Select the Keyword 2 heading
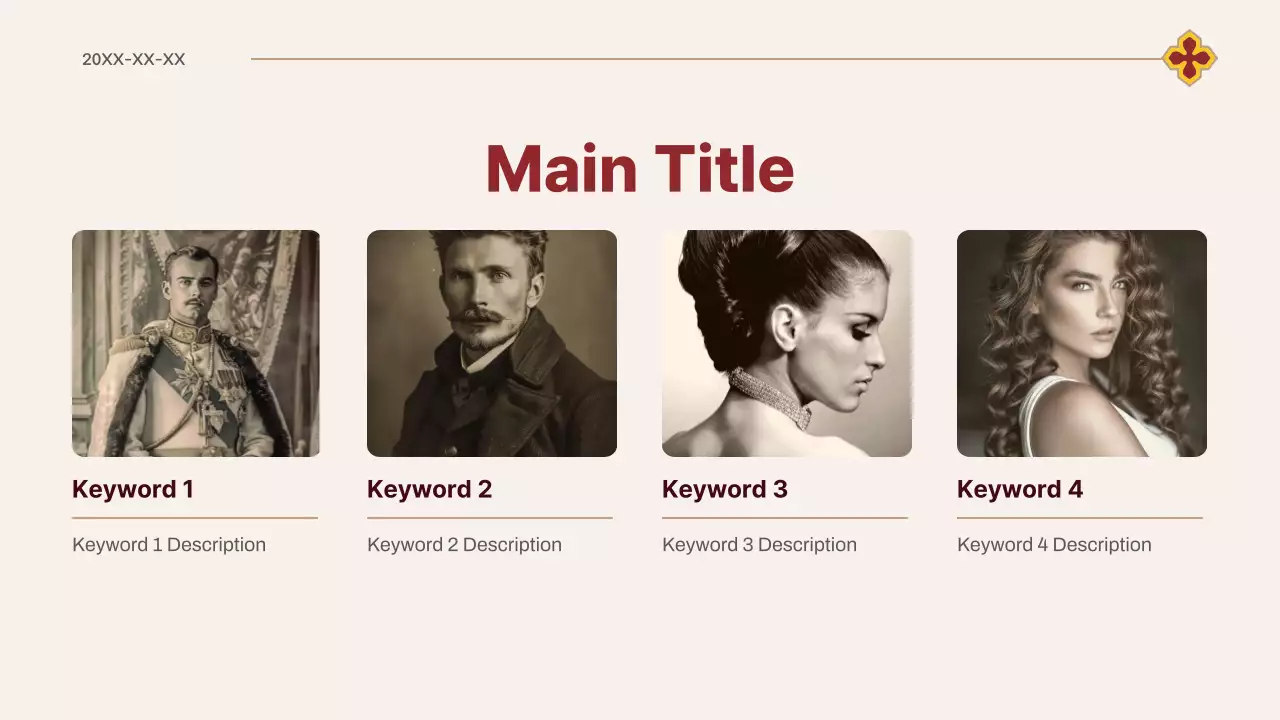Viewport: 1280px width, 720px height. pyautogui.click(x=430, y=489)
